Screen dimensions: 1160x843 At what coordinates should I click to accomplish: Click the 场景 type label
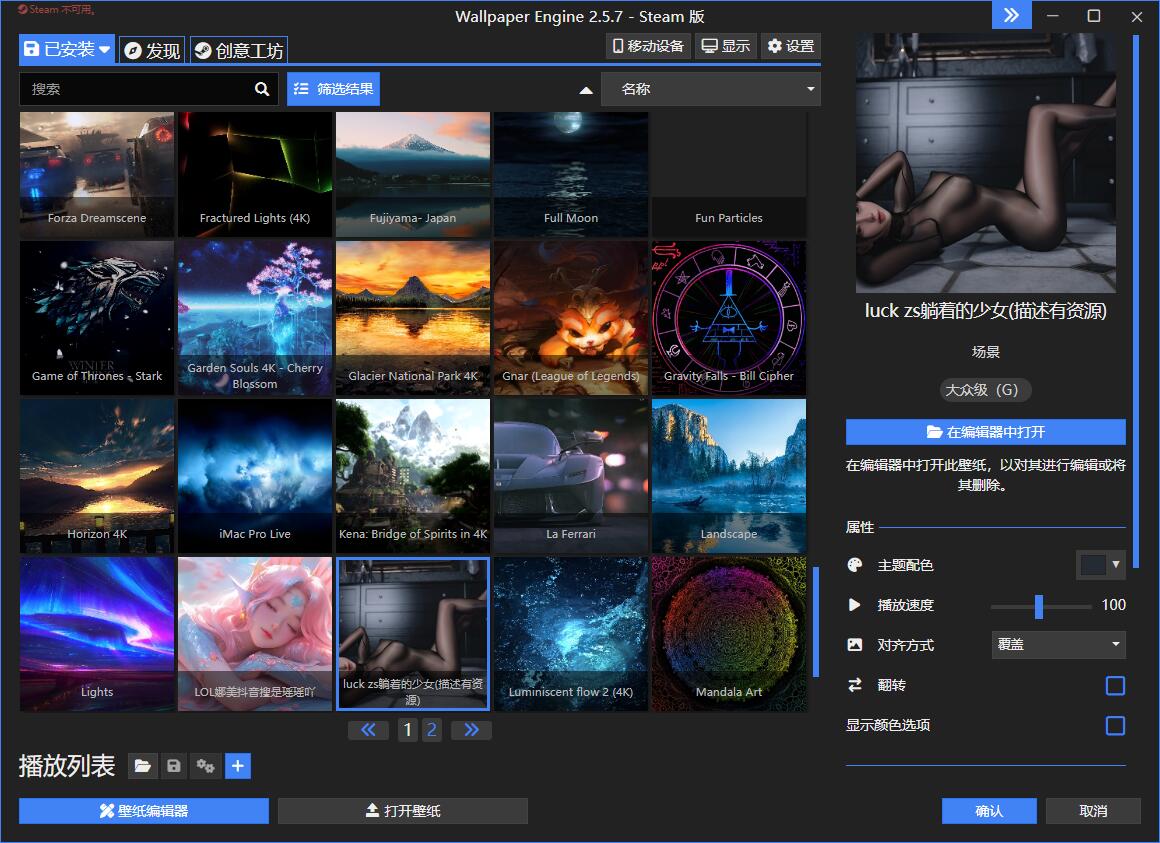tap(985, 352)
